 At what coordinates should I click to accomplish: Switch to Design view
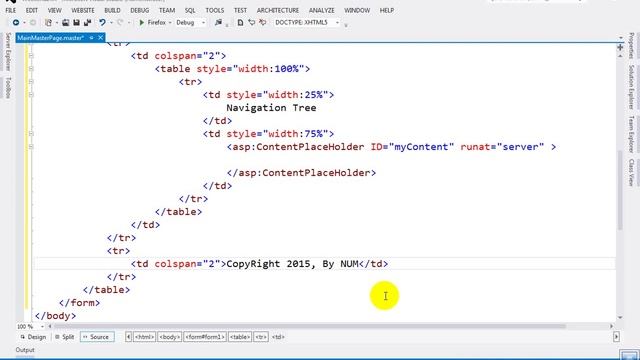click(33, 337)
